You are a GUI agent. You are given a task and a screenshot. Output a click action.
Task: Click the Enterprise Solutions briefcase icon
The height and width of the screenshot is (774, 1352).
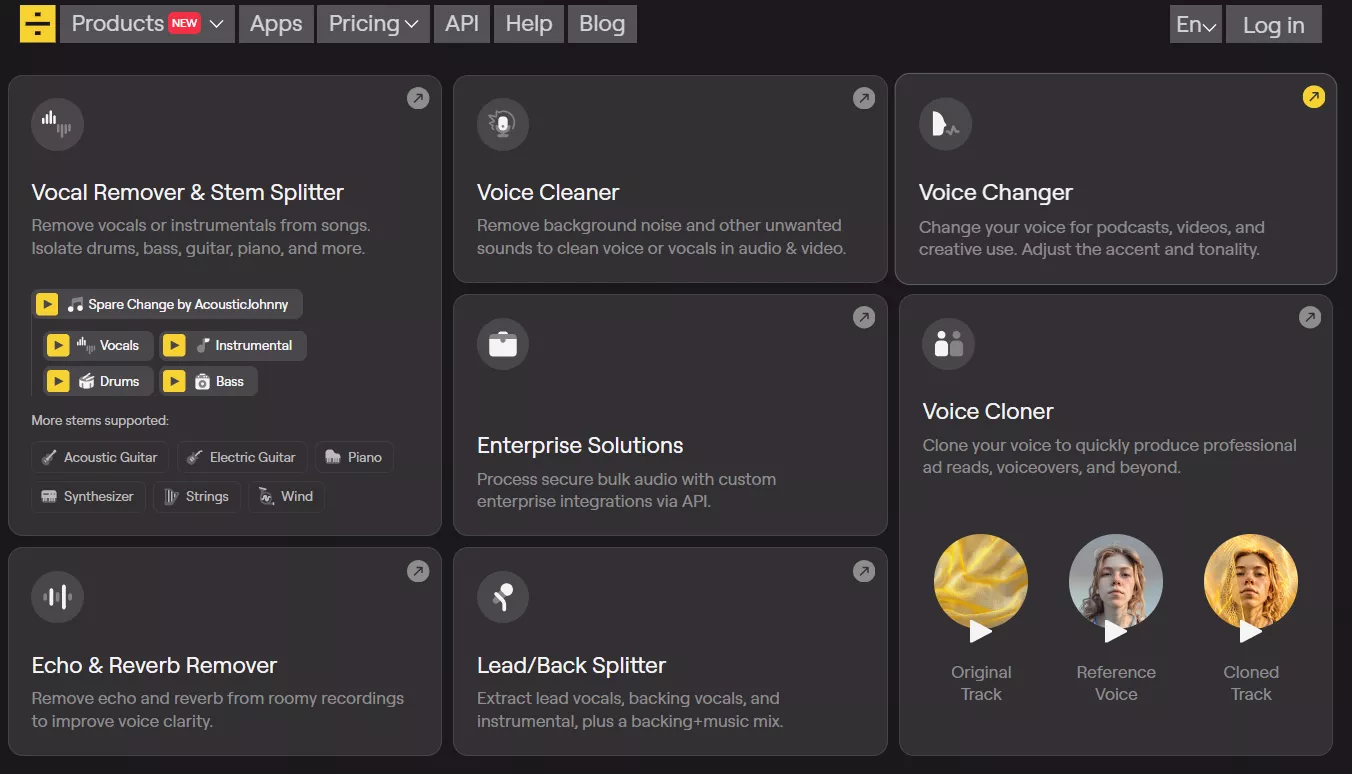click(503, 344)
